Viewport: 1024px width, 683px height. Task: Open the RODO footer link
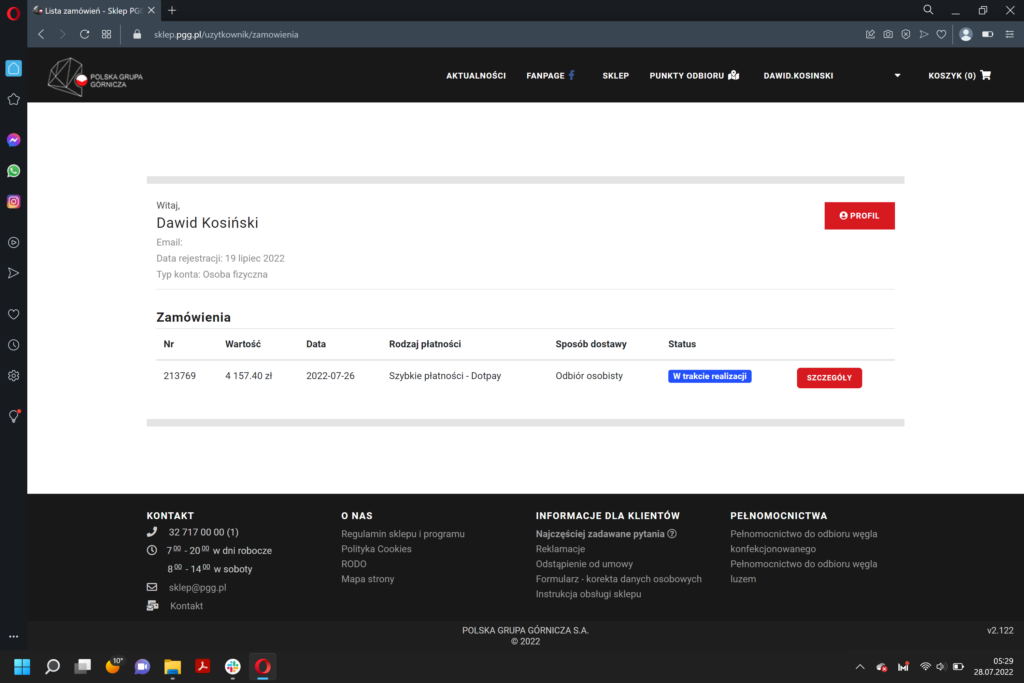click(x=353, y=564)
